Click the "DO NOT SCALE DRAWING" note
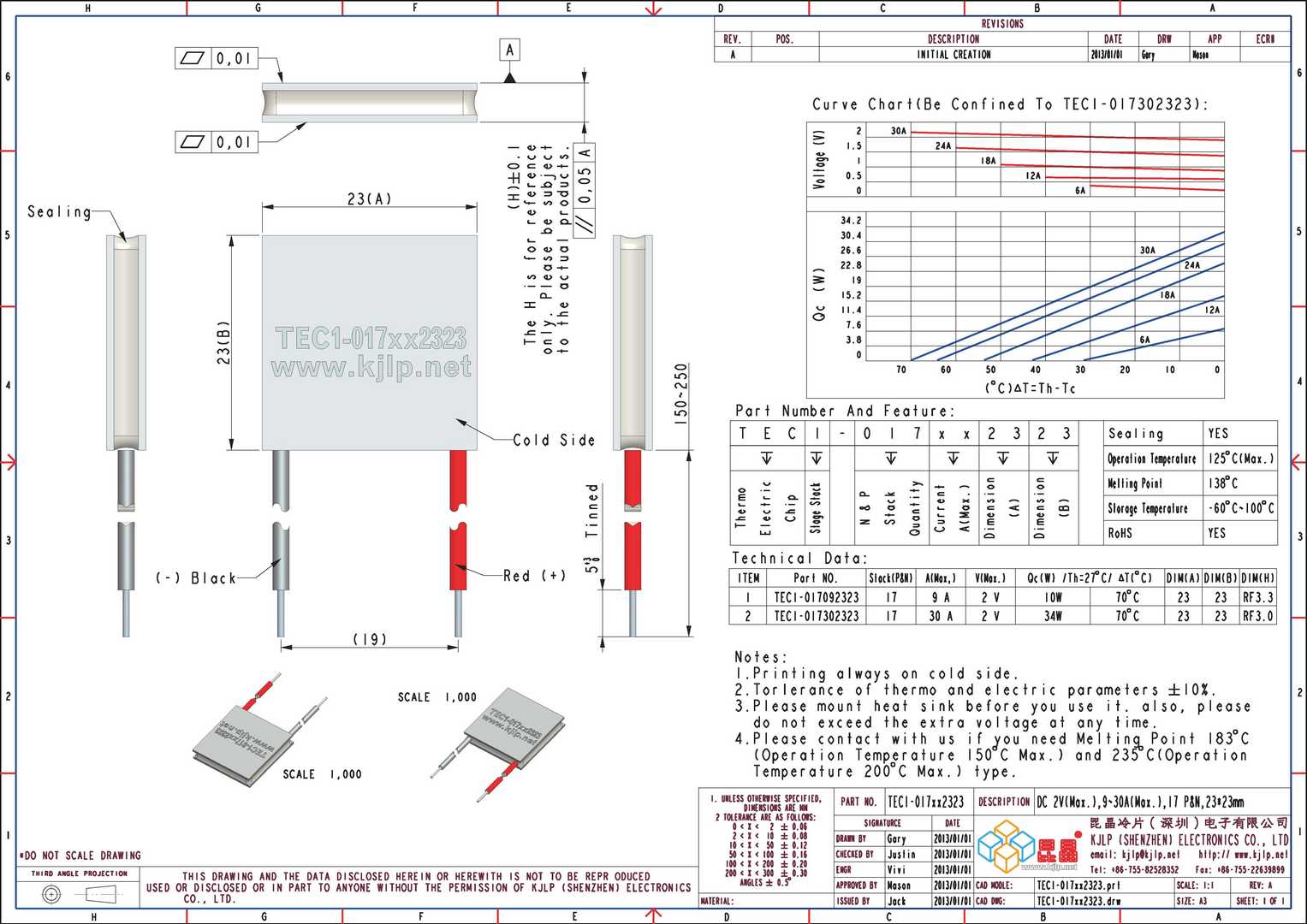This screenshot has height=924, width=1307. pyautogui.click(x=80, y=856)
